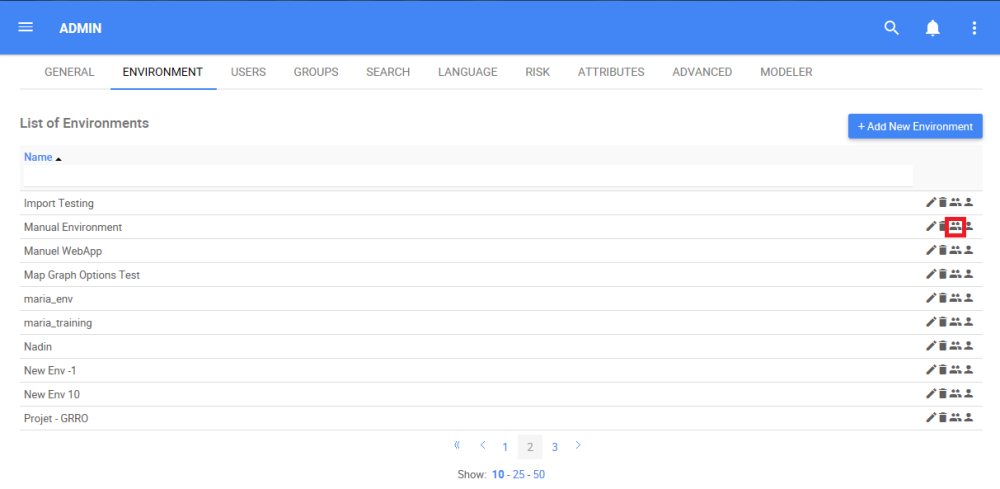
Task: Open group permissions for New Env 10
Action: (x=955, y=394)
